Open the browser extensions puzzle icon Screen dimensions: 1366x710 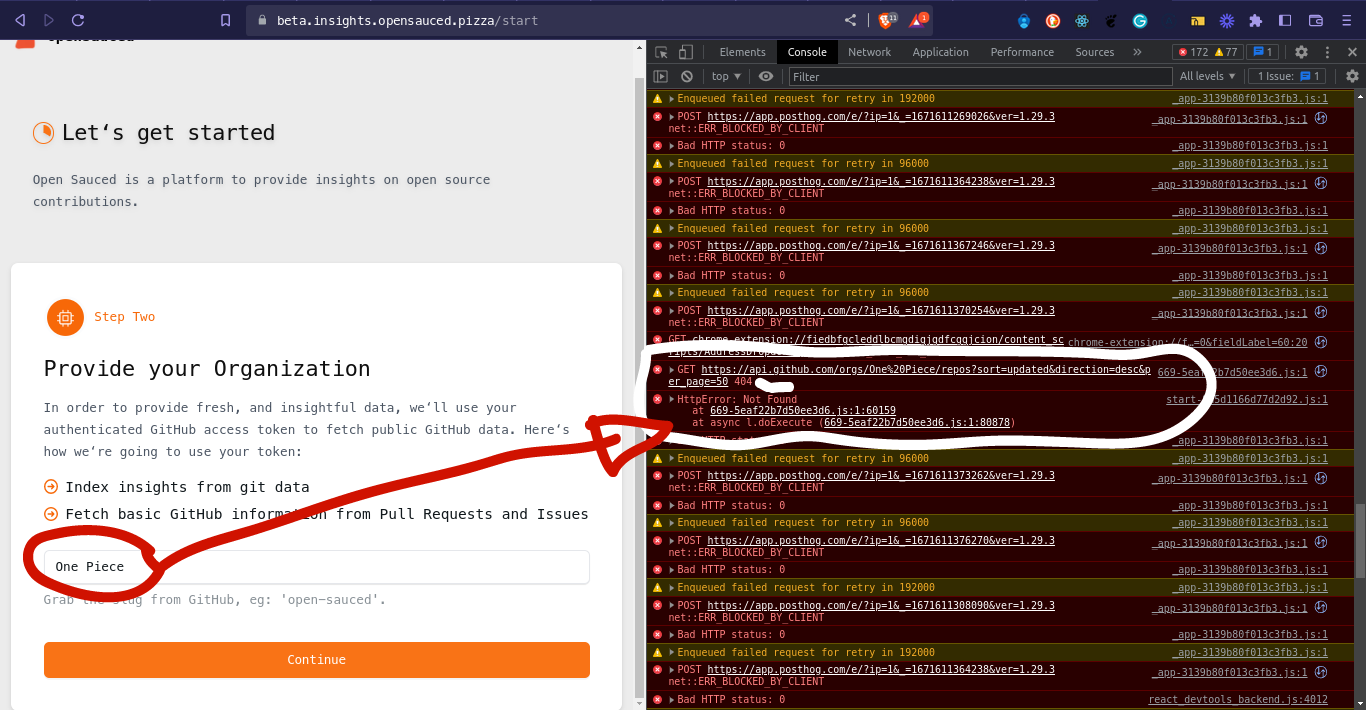point(1255,19)
